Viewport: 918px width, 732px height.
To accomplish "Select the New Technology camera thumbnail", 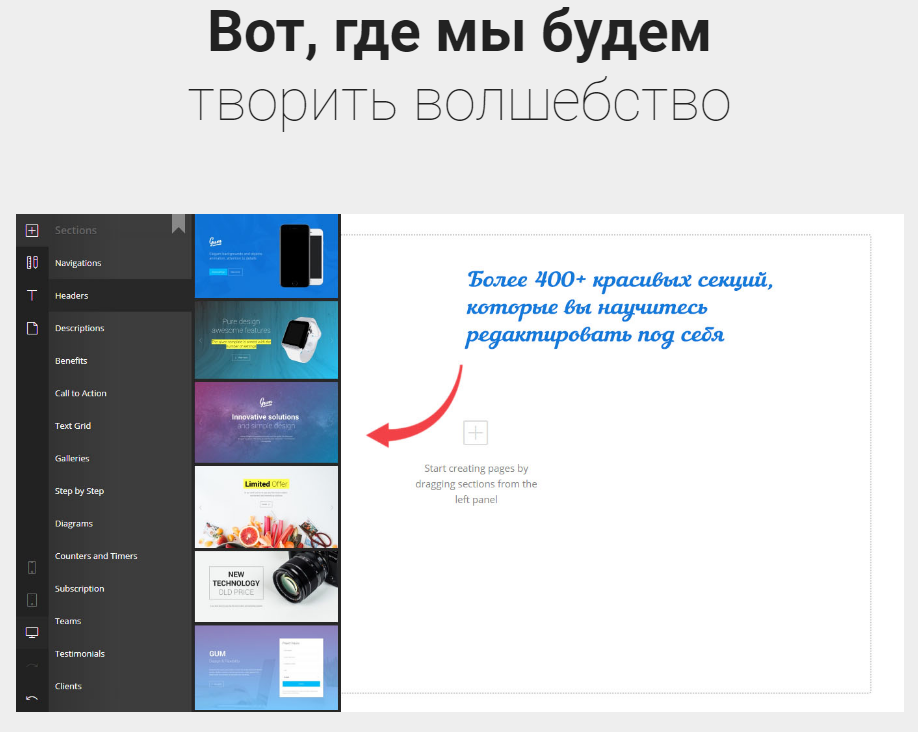I will coord(266,585).
